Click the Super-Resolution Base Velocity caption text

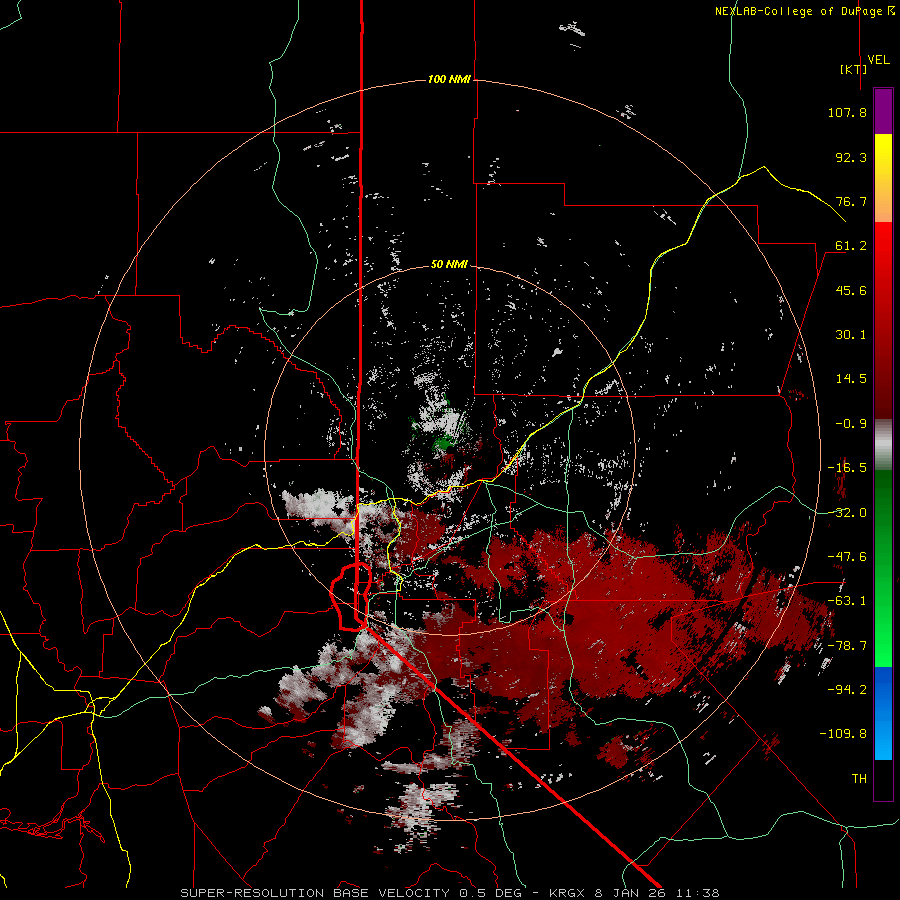tap(449, 893)
